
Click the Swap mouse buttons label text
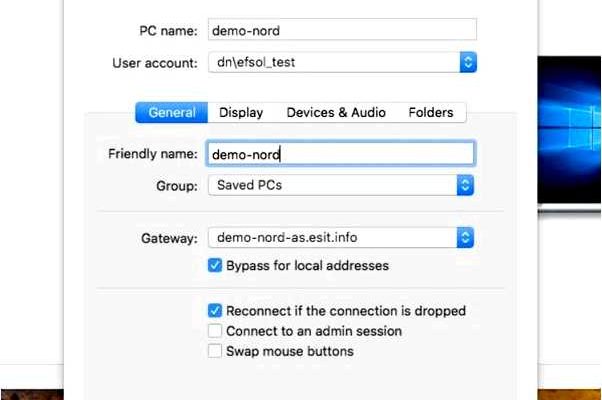pyautogui.click(x=290, y=351)
